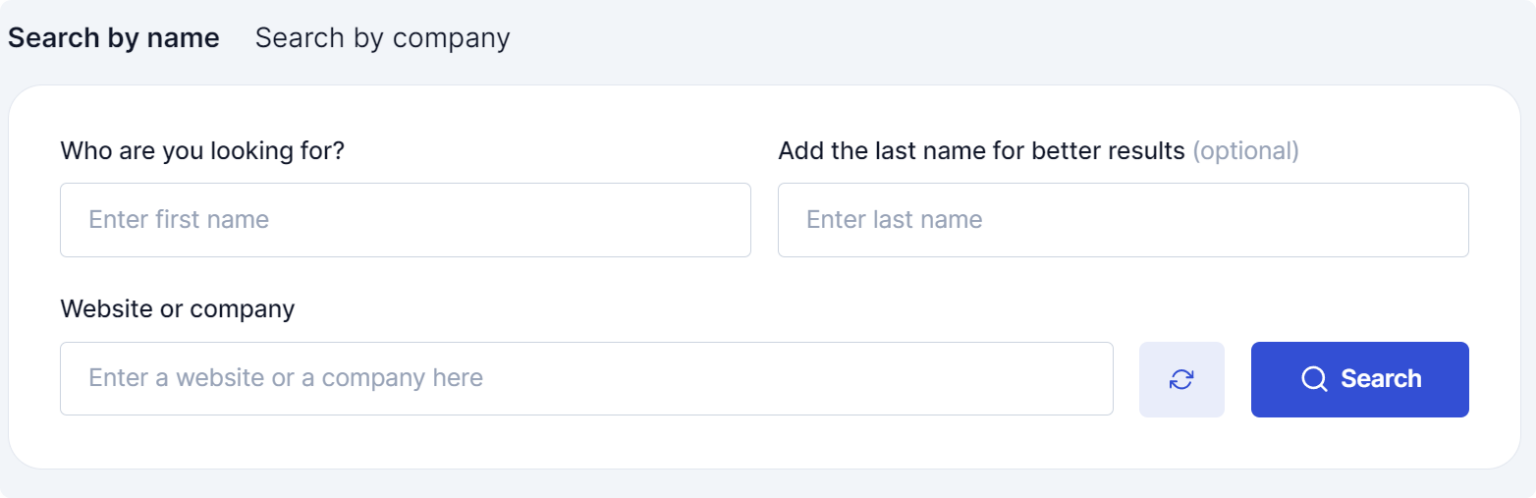Image resolution: width=1536 pixels, height=498 pixels.
Task: Click the "Enter last name" placeholder text
Action: (x=894, y=220)
